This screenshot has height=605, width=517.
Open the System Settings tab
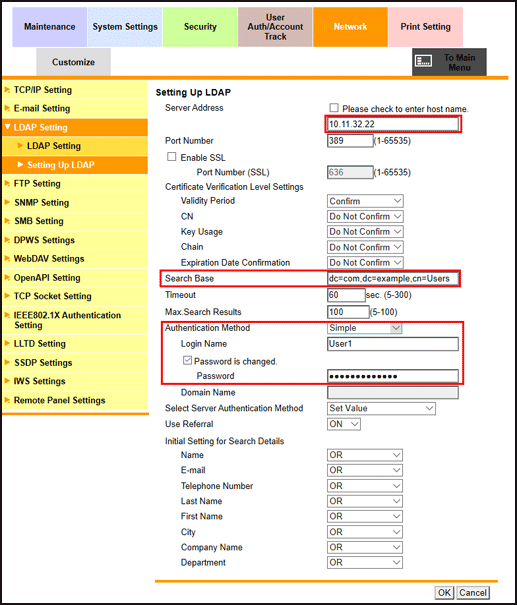coord(125,27)
